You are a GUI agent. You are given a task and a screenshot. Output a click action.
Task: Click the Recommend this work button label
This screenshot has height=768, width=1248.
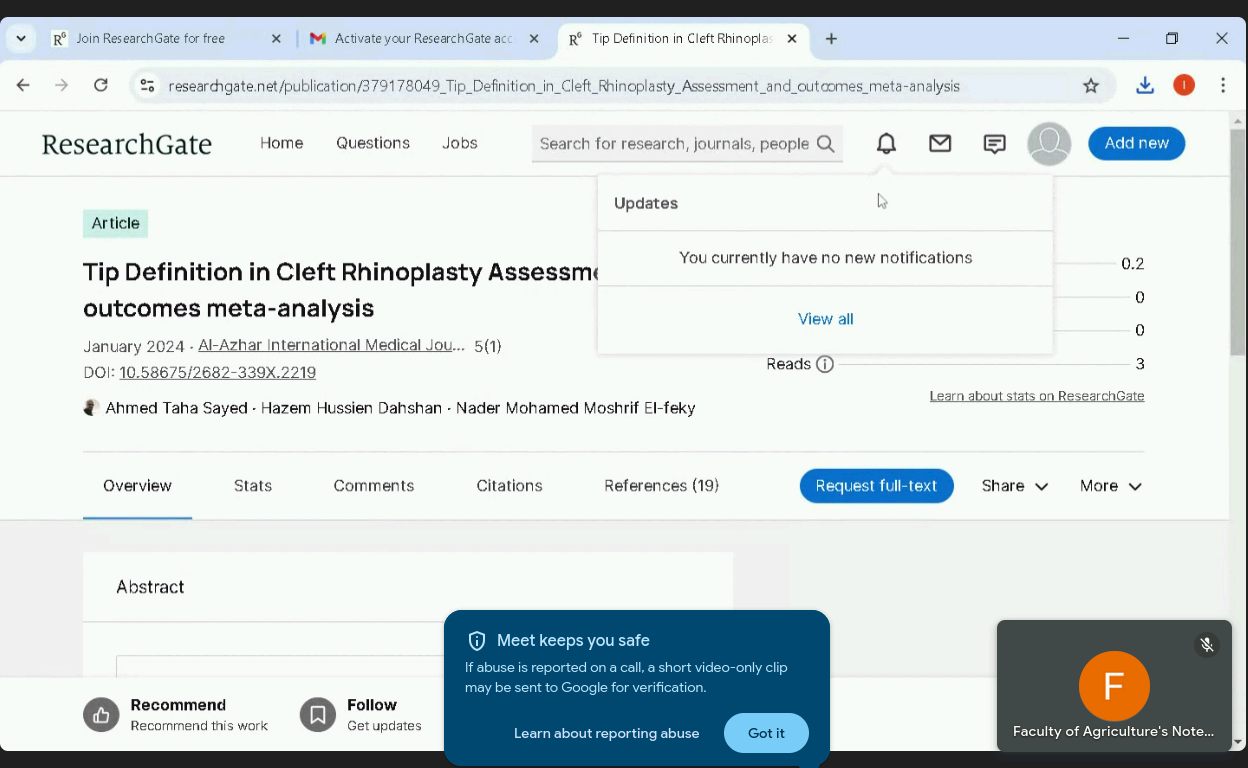point(199,715)
